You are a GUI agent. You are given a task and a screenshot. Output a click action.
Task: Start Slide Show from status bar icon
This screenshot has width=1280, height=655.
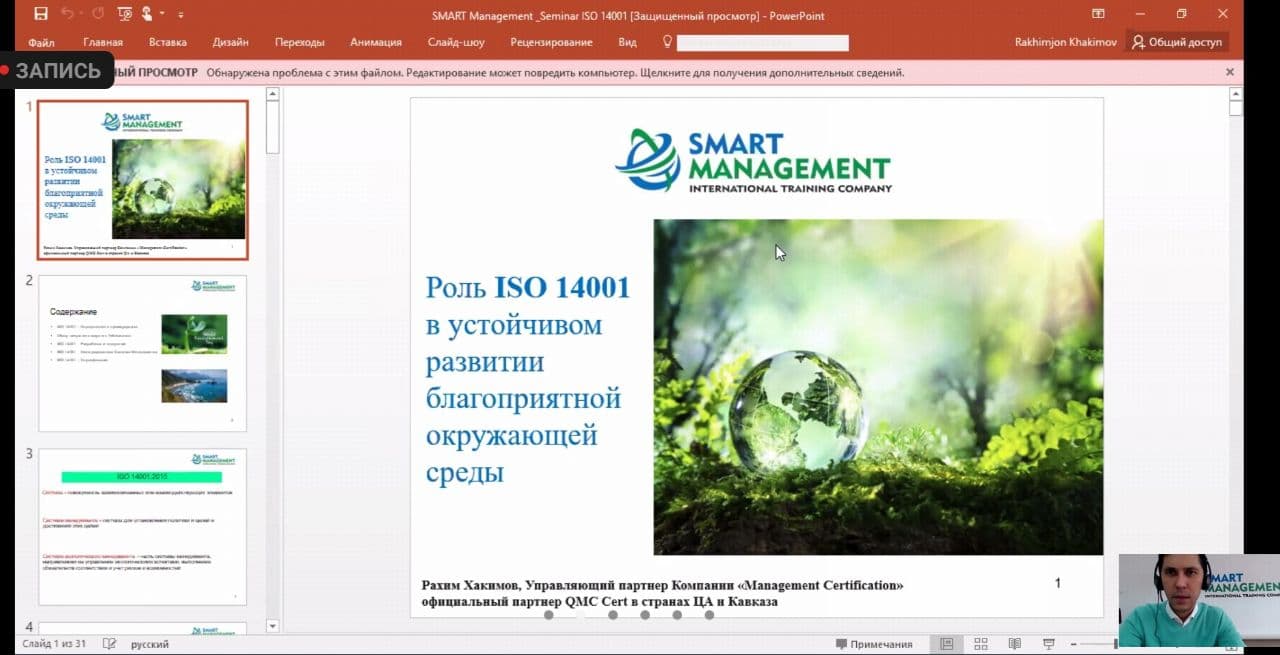pos(1049,644)
